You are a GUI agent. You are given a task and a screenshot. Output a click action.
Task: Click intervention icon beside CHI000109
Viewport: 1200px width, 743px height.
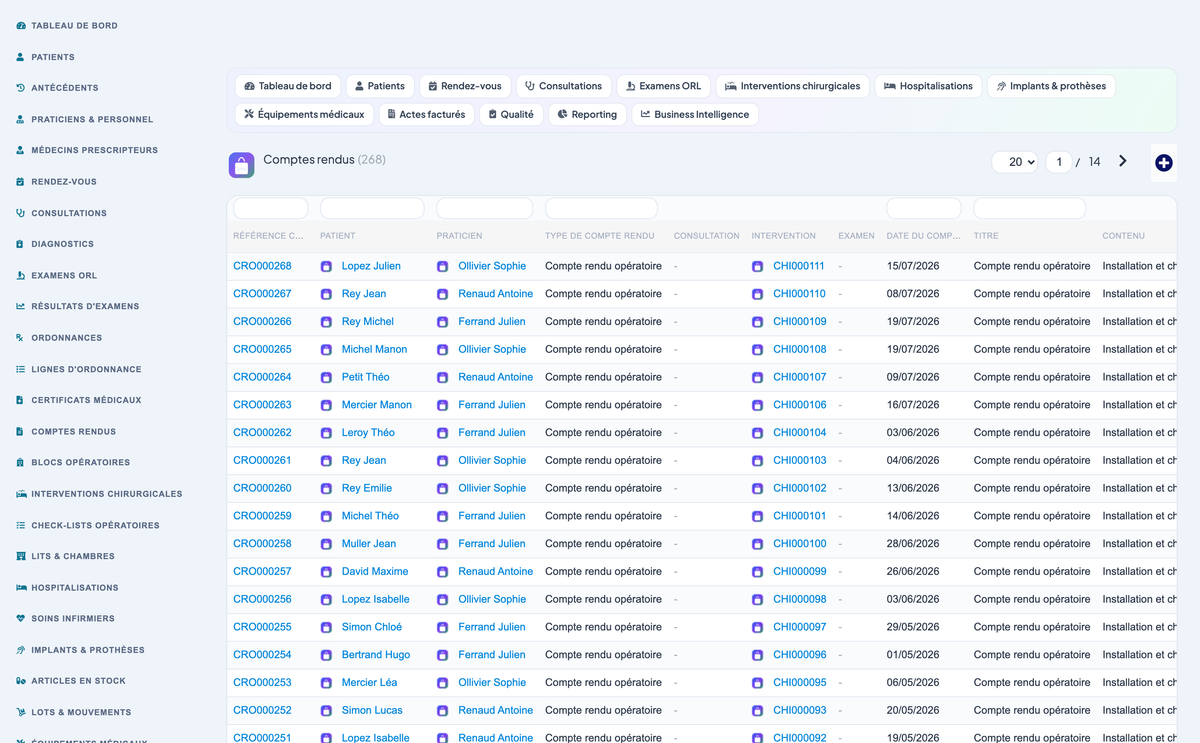point(758,322)
